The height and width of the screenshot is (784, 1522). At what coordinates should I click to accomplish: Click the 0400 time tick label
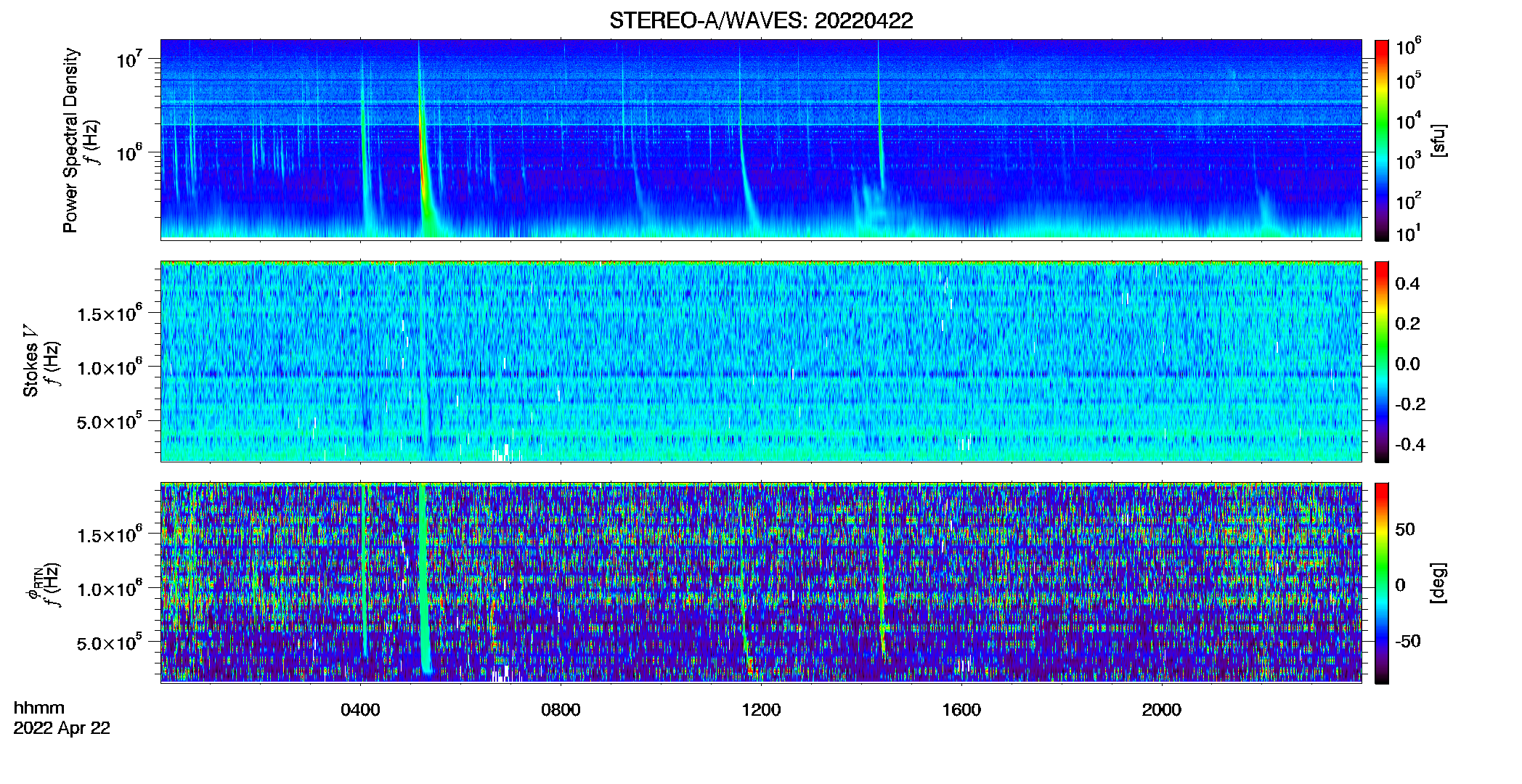click(x=360, y=710)
